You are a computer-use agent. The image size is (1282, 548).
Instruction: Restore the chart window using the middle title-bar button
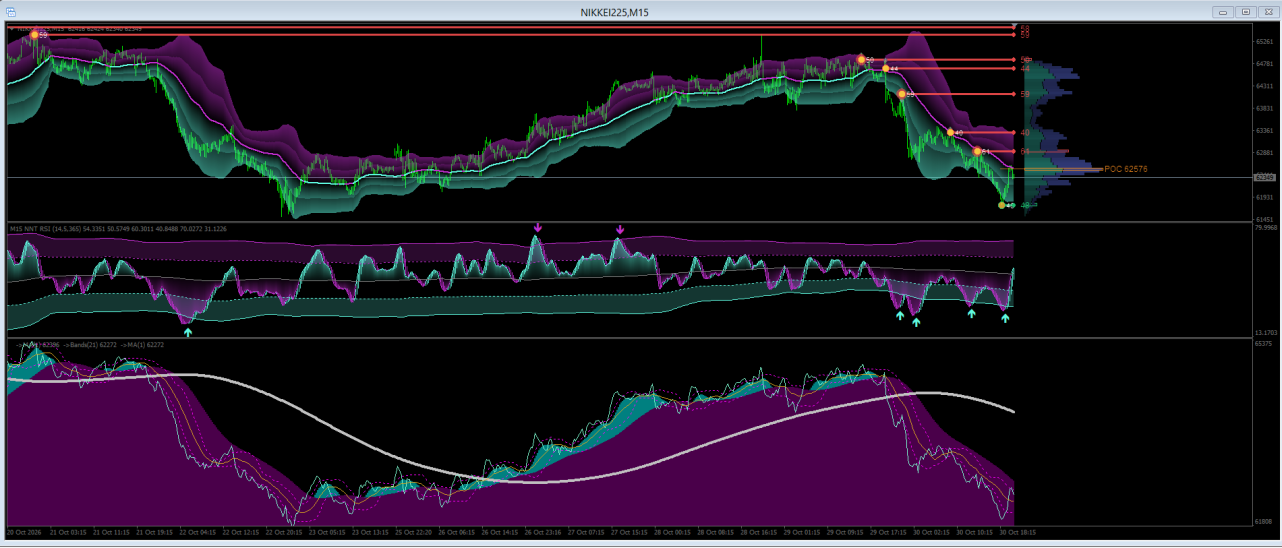[x=1245, y=12]
